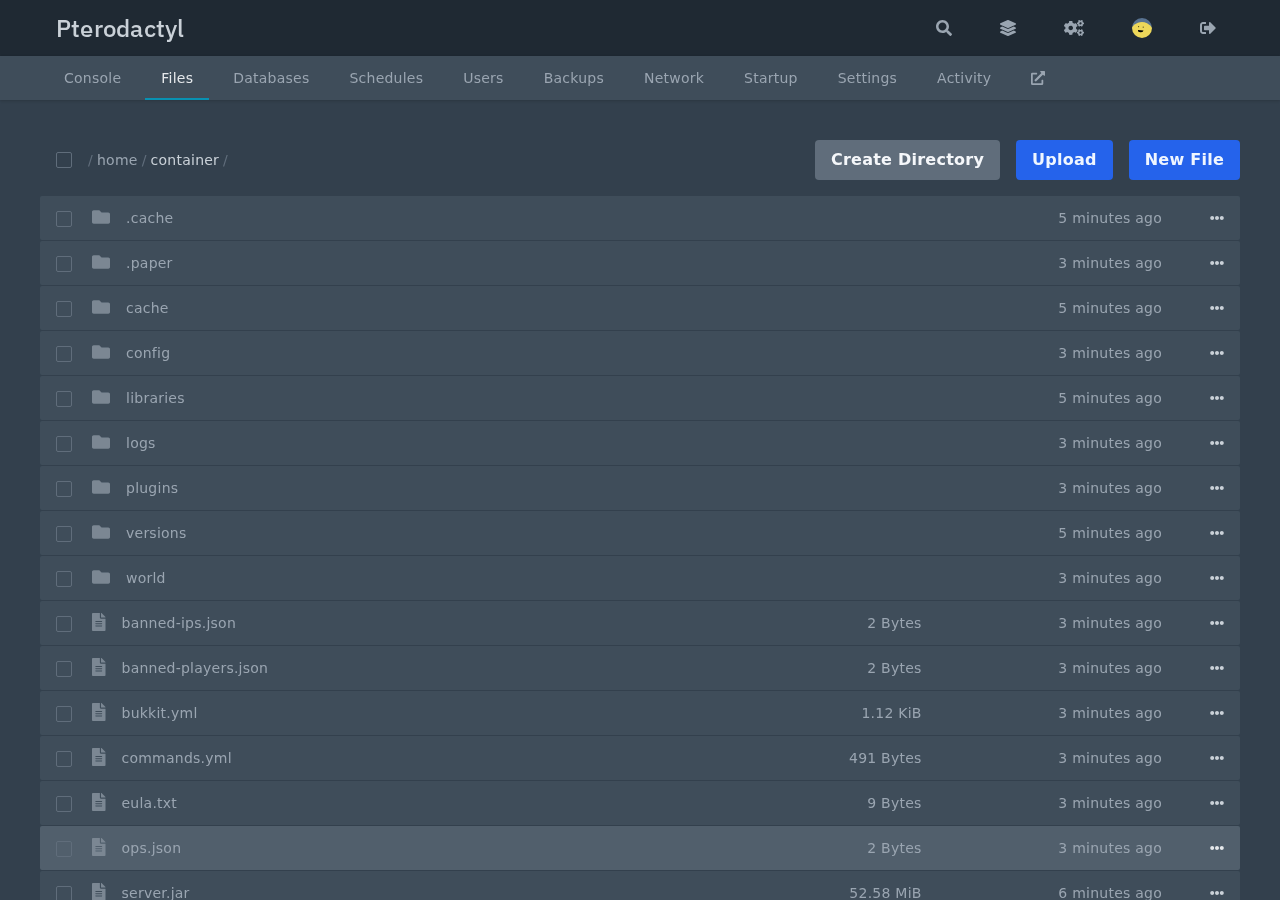This screenshot has width=1280, height=900.
Task: Open the account avatar icon
Action: [x=1142, y=28]
